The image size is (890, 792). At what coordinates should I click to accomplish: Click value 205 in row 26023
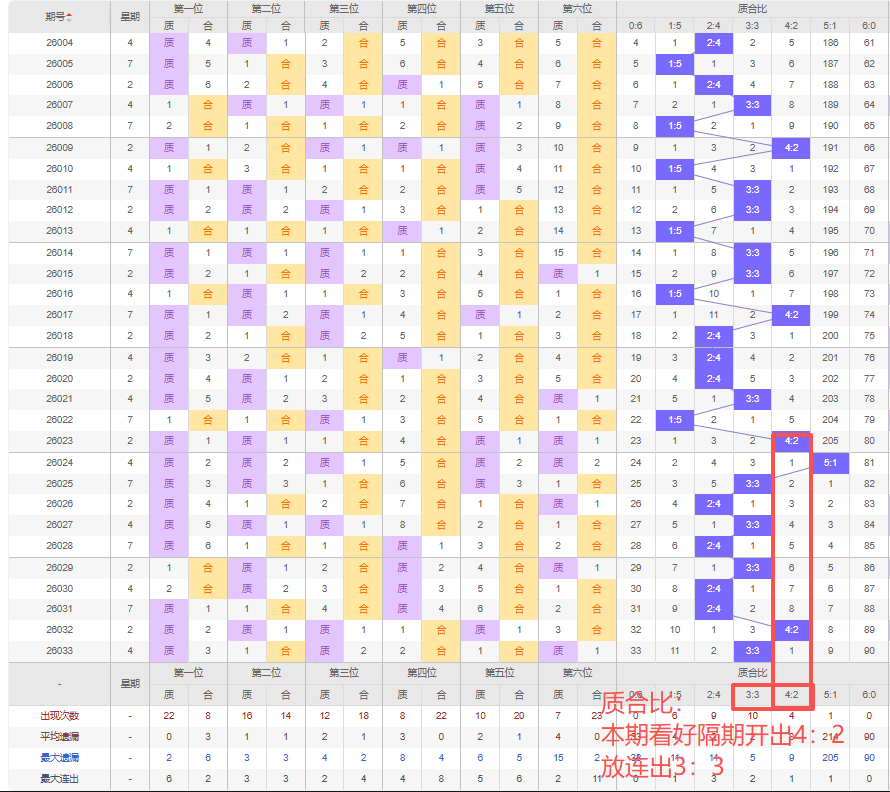[830, 441]
